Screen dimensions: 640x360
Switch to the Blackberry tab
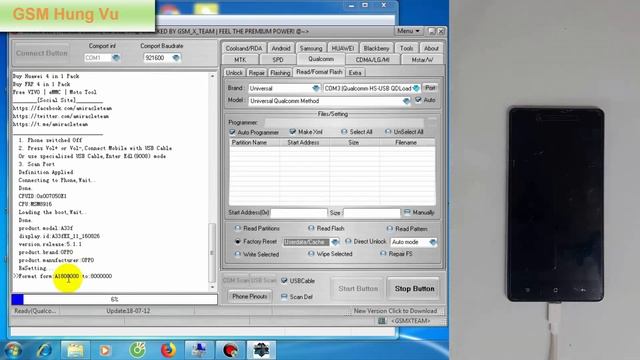click(x=376, y=48)
